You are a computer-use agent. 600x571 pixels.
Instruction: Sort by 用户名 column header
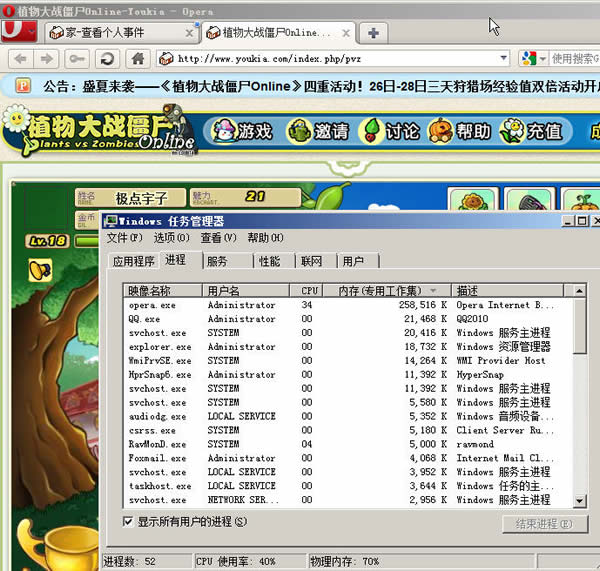(246, 291)
